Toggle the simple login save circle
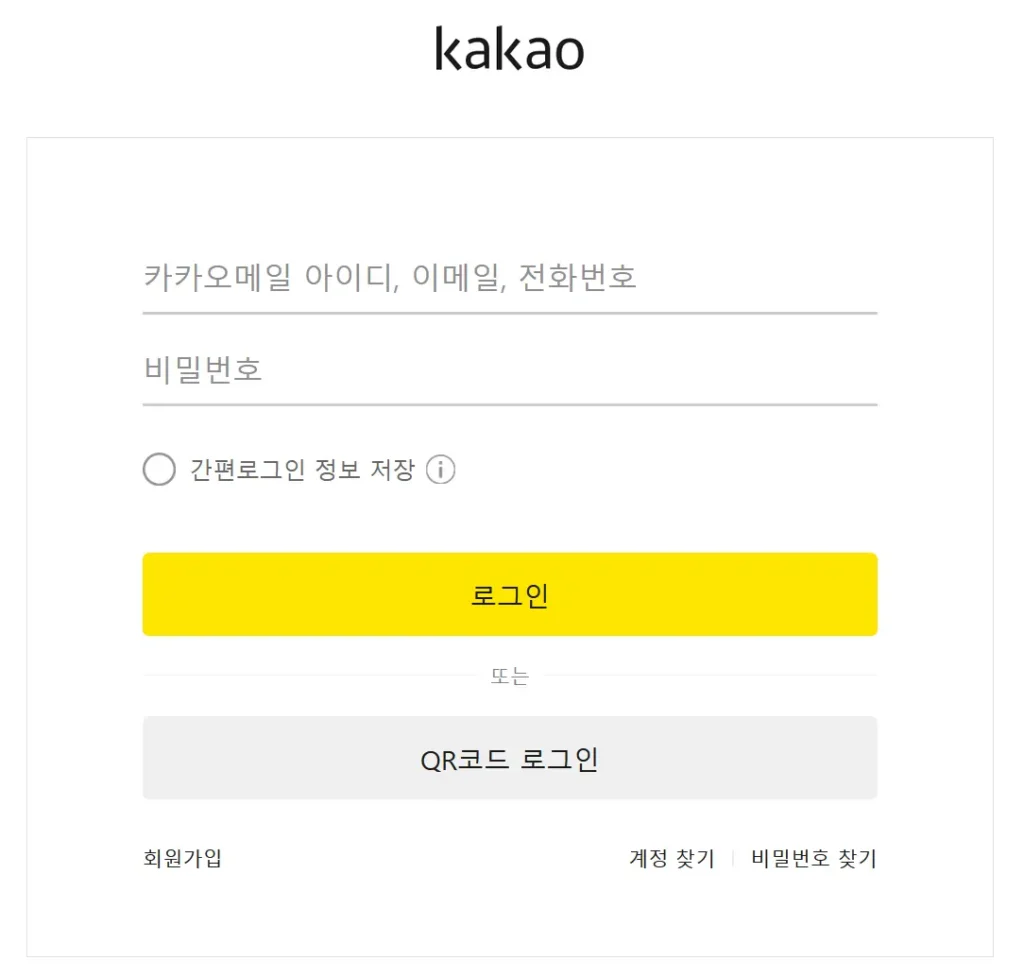This screenshot has height=977, width=1024. [x=159, y=469]
